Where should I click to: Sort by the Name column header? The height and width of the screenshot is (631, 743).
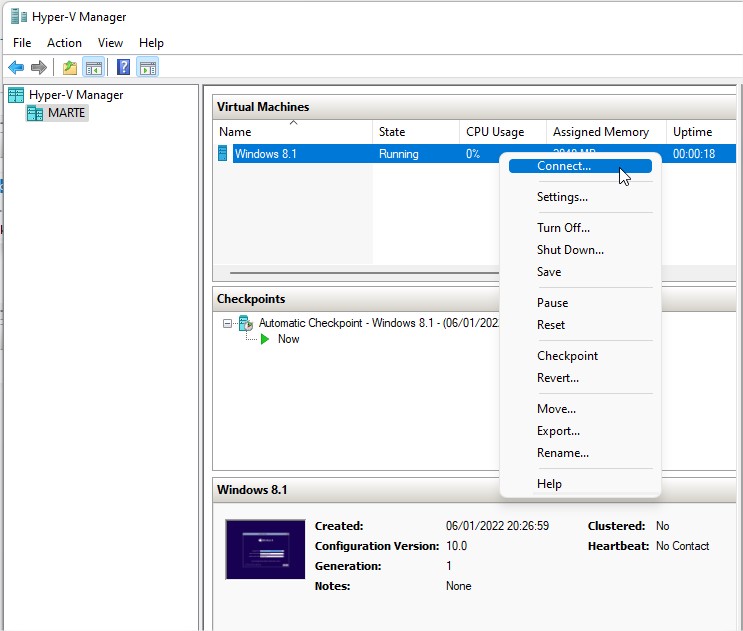293,132
